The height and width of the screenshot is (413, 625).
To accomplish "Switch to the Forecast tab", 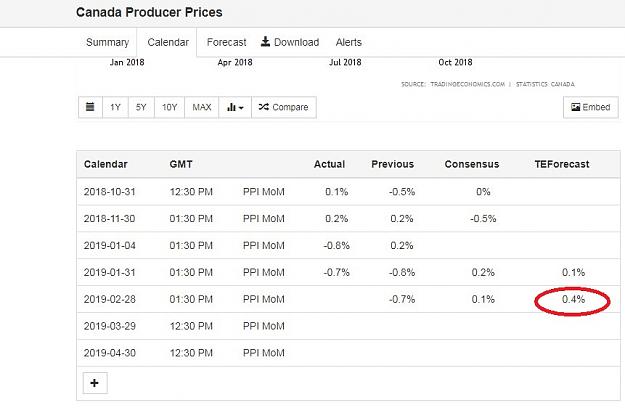I will [226, 42].
